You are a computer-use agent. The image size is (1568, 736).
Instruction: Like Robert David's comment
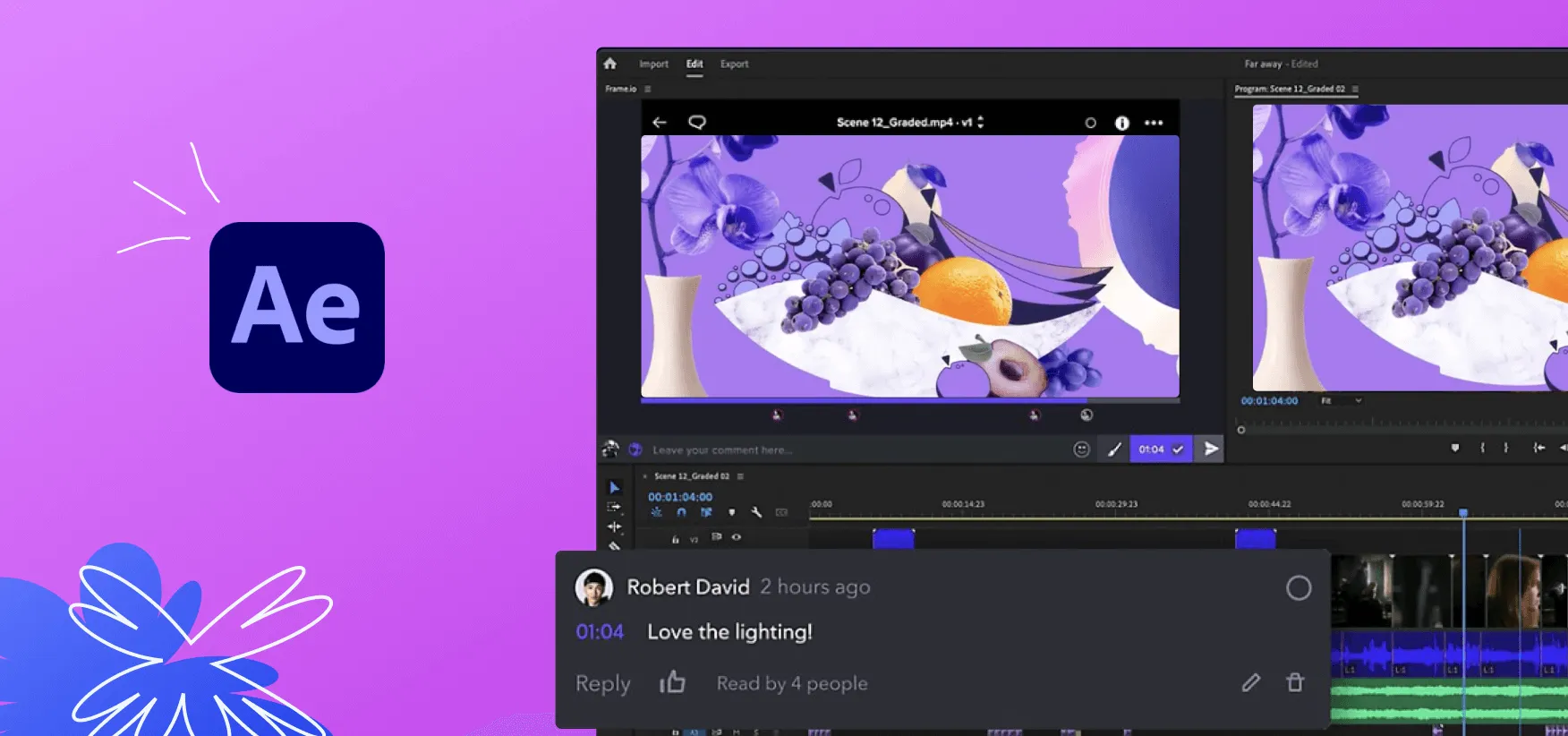tap(672, 682)
